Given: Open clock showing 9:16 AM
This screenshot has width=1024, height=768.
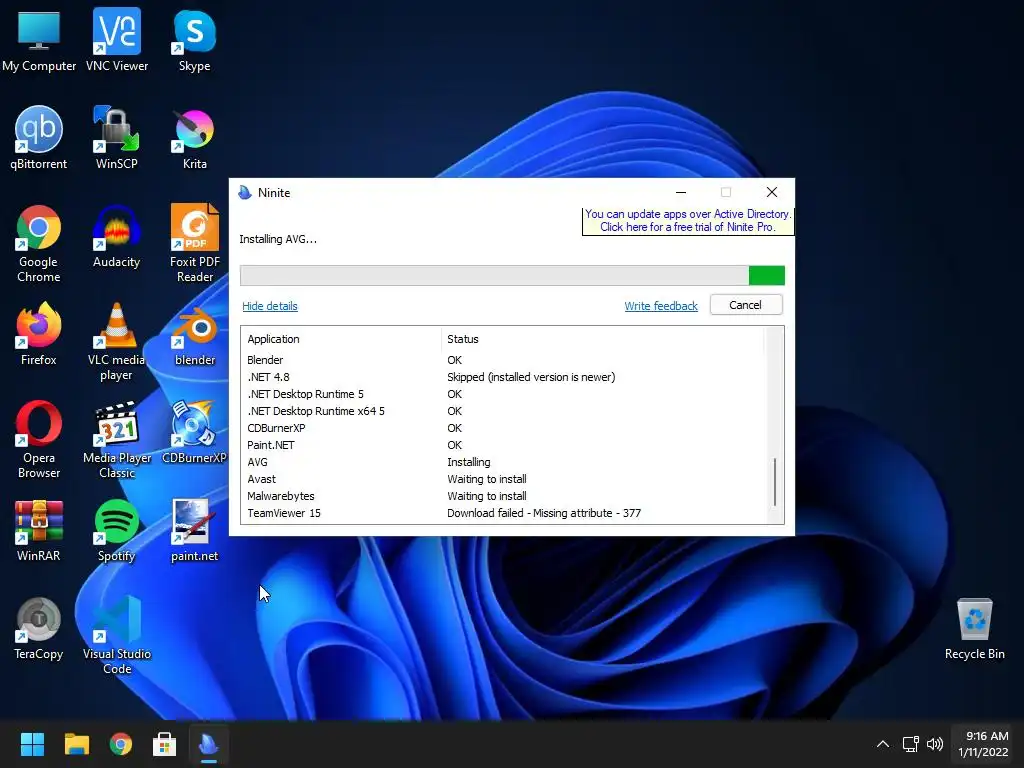Looking at the screenshot, I should [x=984, y=744].
